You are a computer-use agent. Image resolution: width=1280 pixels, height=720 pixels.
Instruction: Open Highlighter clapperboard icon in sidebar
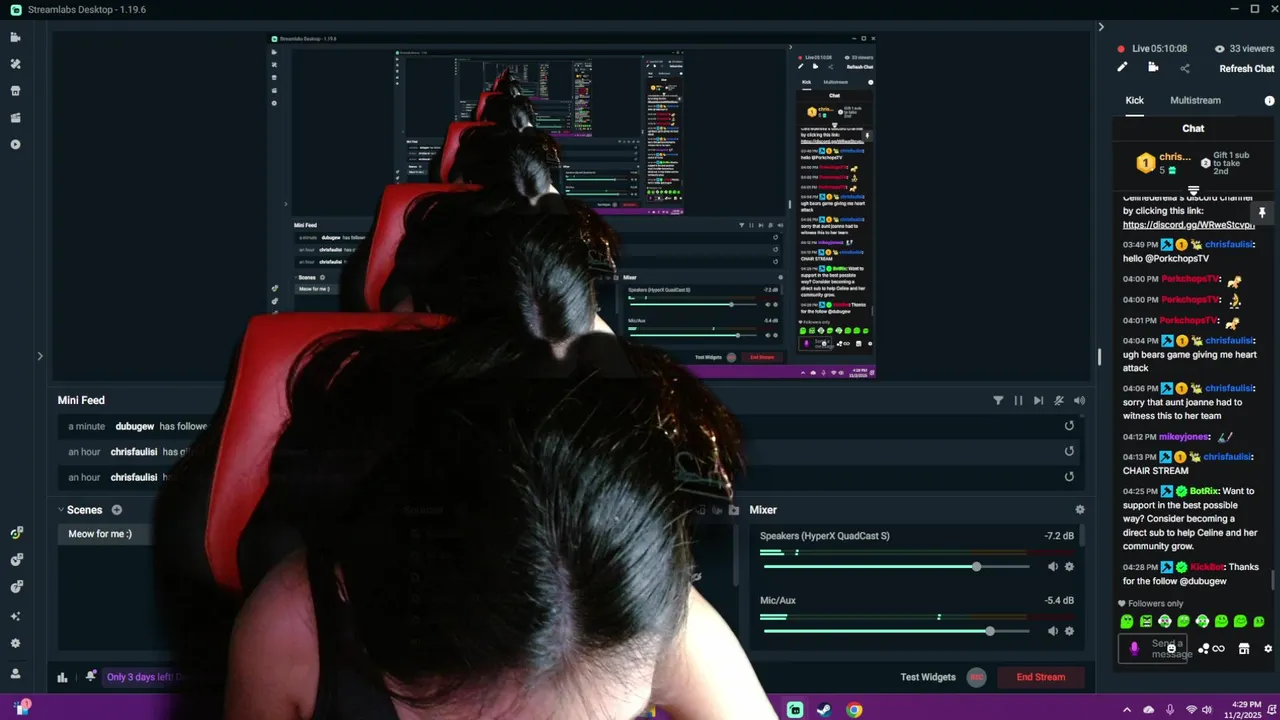[15, 118]
